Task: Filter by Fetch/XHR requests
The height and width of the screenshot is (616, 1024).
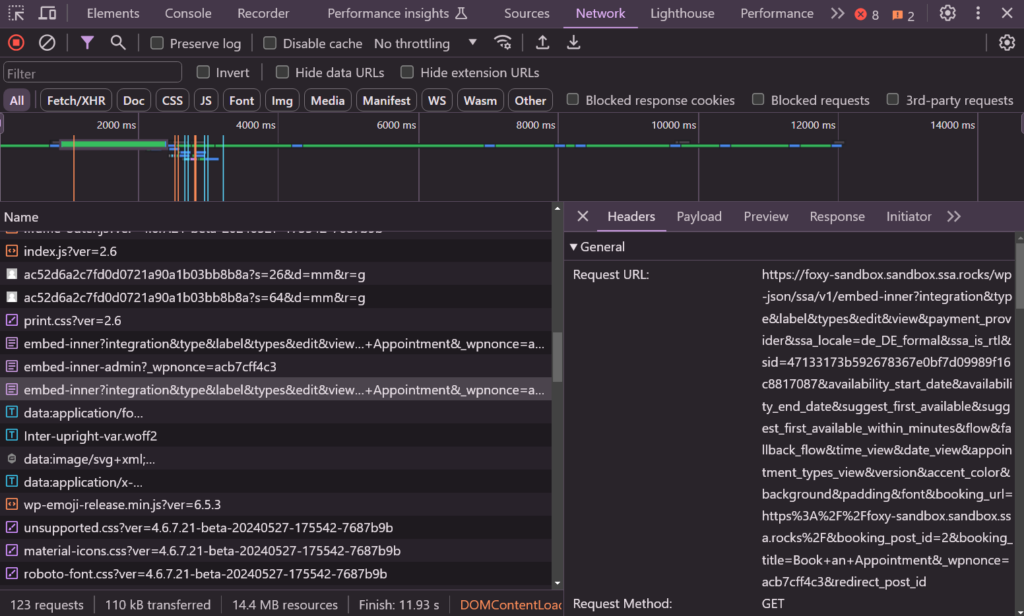Action: tap(76, 101)
